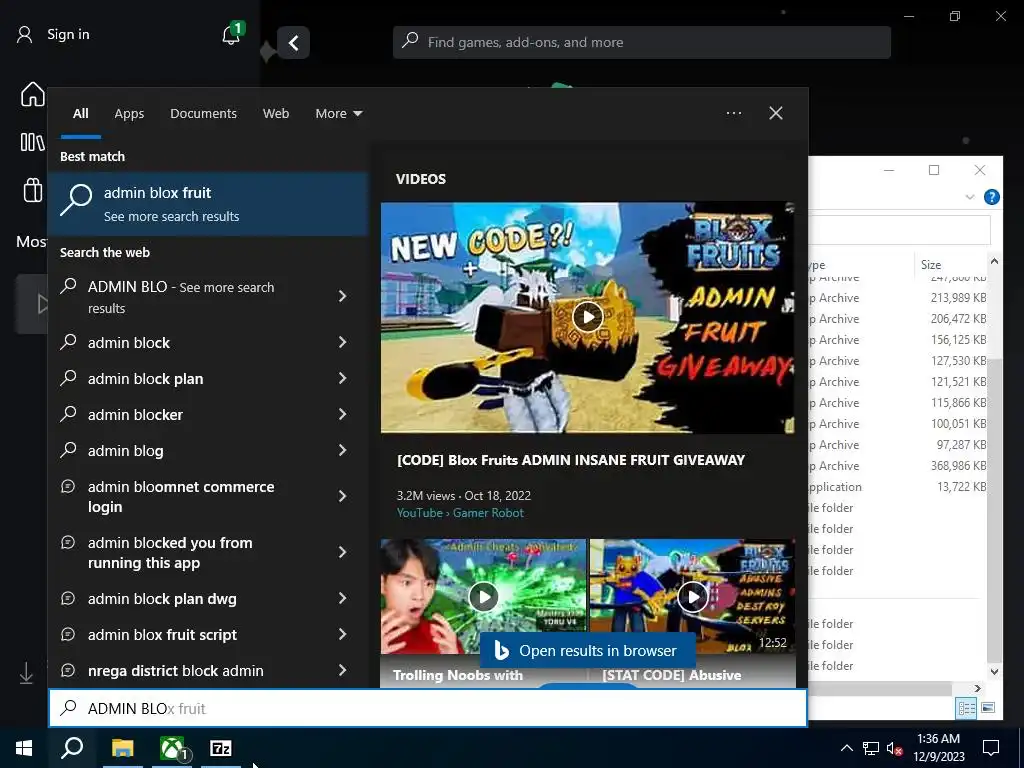Screen dimensions: 1024x768
Task: Open the Action Center notification icon
Action: point(991,748)
